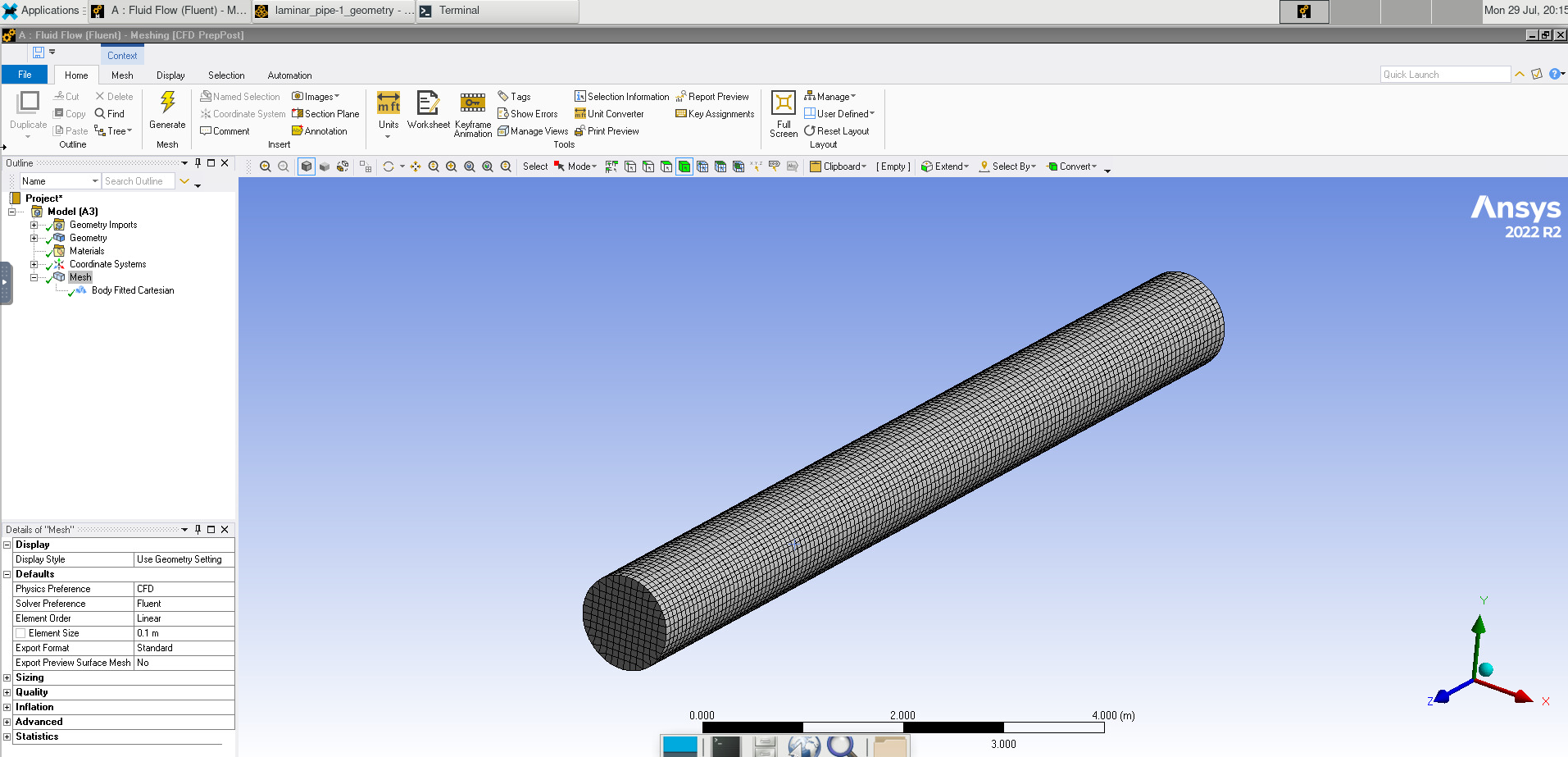Image resolution: width=1568 pixels, height=757 pixels.
Task: Click the cyan isometric ball on triad
Action: [1486, 669]
